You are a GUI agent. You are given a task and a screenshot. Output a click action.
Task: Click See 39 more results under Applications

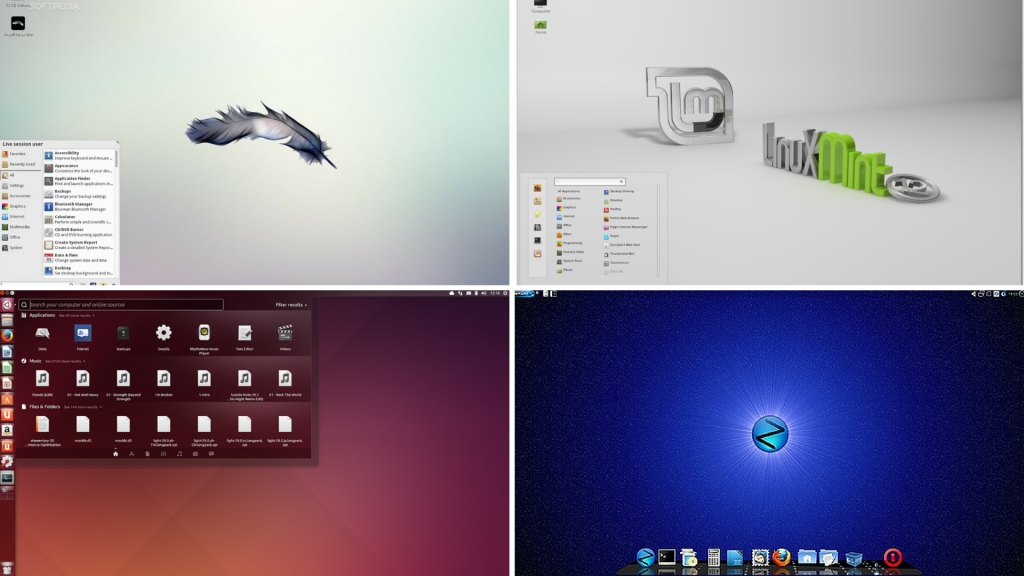pos(75,315)
